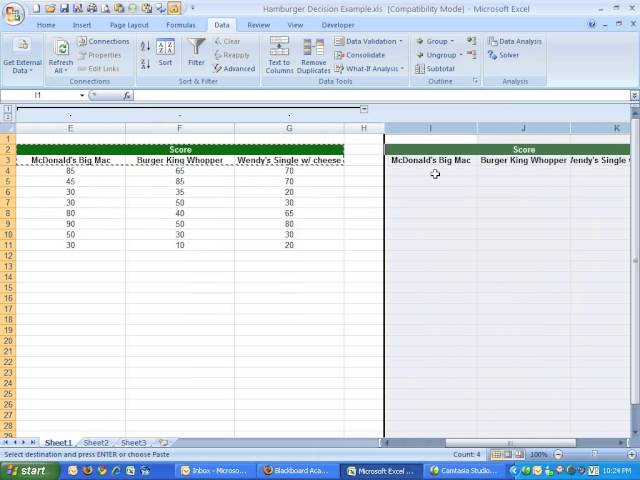Image resolution: width=640 pixels, height=480 pixels.
Task: Open the Formulas ribbon tab
Action: pos(181,25)
